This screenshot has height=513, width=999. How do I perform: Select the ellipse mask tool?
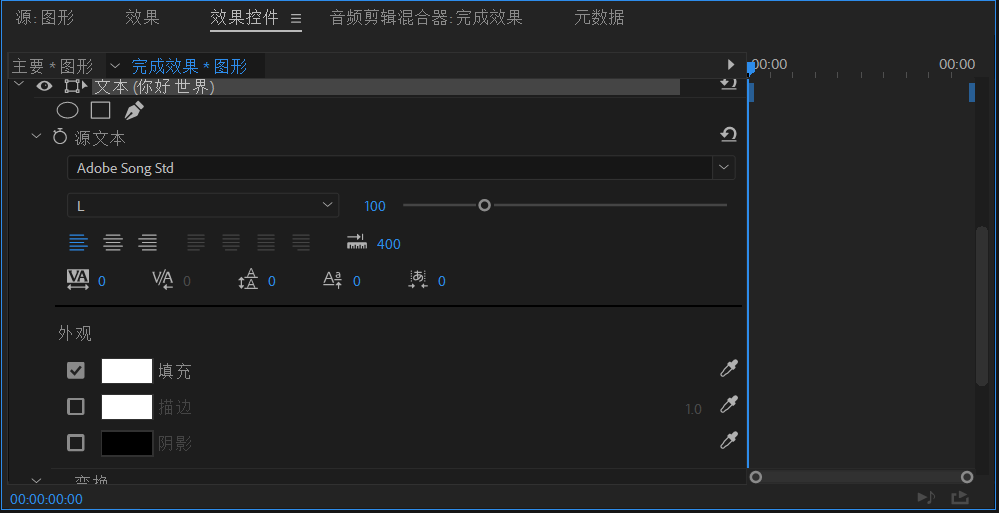point(68,111)
